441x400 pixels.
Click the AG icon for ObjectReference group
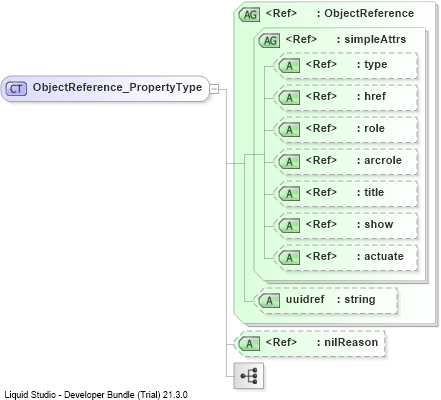click(249, 14)
